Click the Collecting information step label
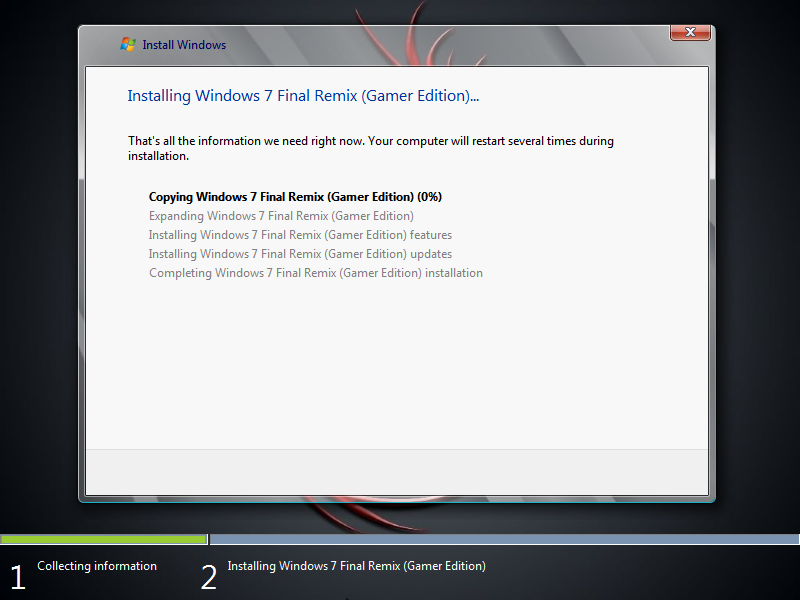Image resolution: width=800 pixels, height=600 pixels. (96, 566)
